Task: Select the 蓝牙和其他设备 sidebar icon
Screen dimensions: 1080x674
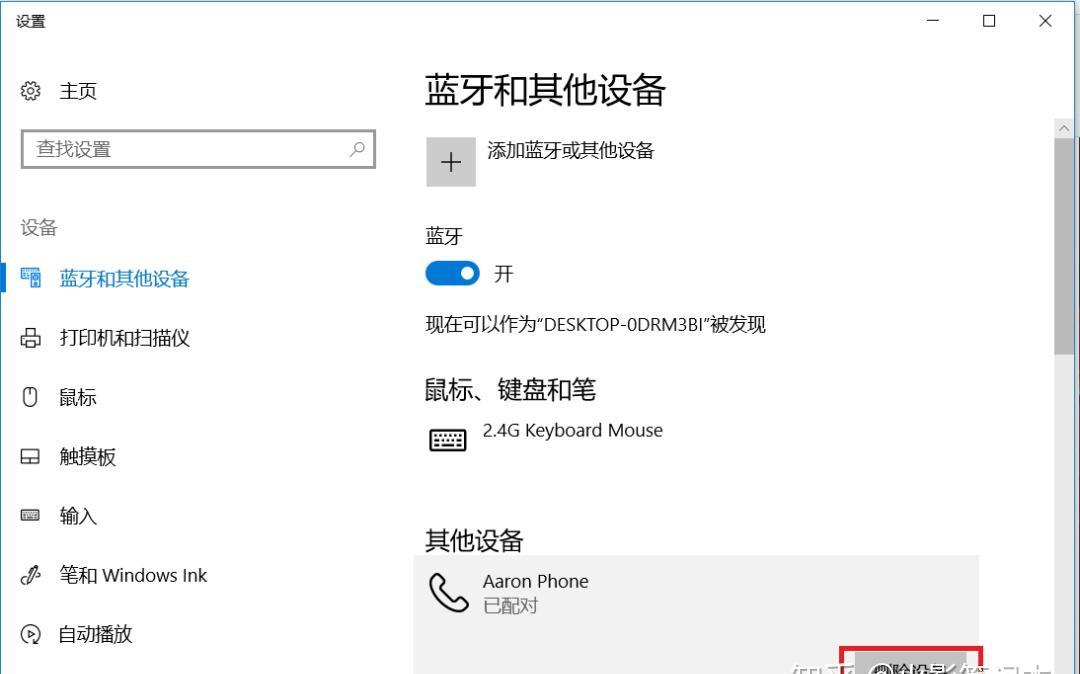Action: [x=30, y=278]
